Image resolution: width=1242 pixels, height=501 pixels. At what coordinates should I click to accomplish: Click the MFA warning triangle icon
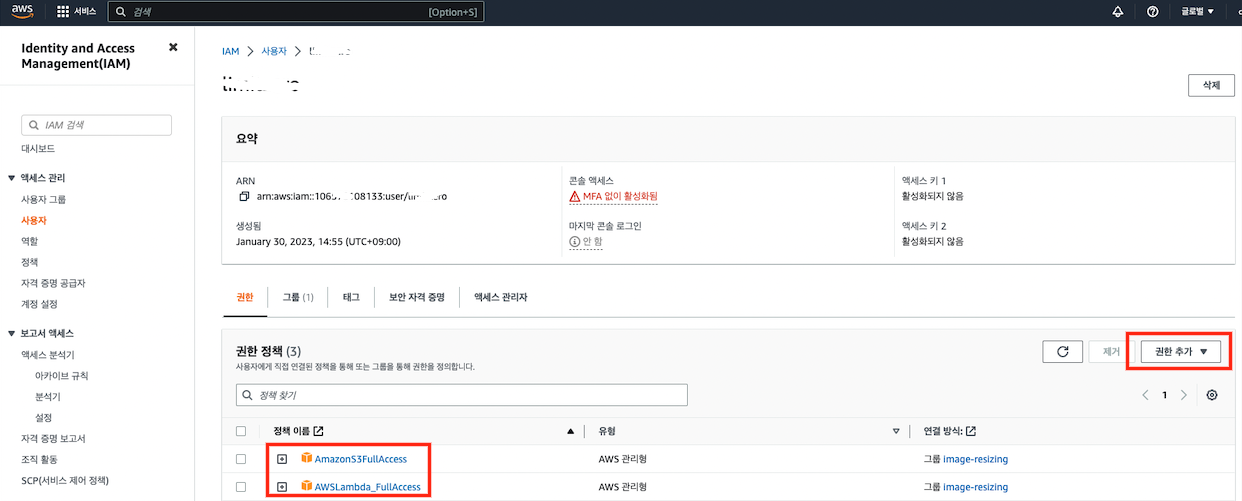(574, 197)
